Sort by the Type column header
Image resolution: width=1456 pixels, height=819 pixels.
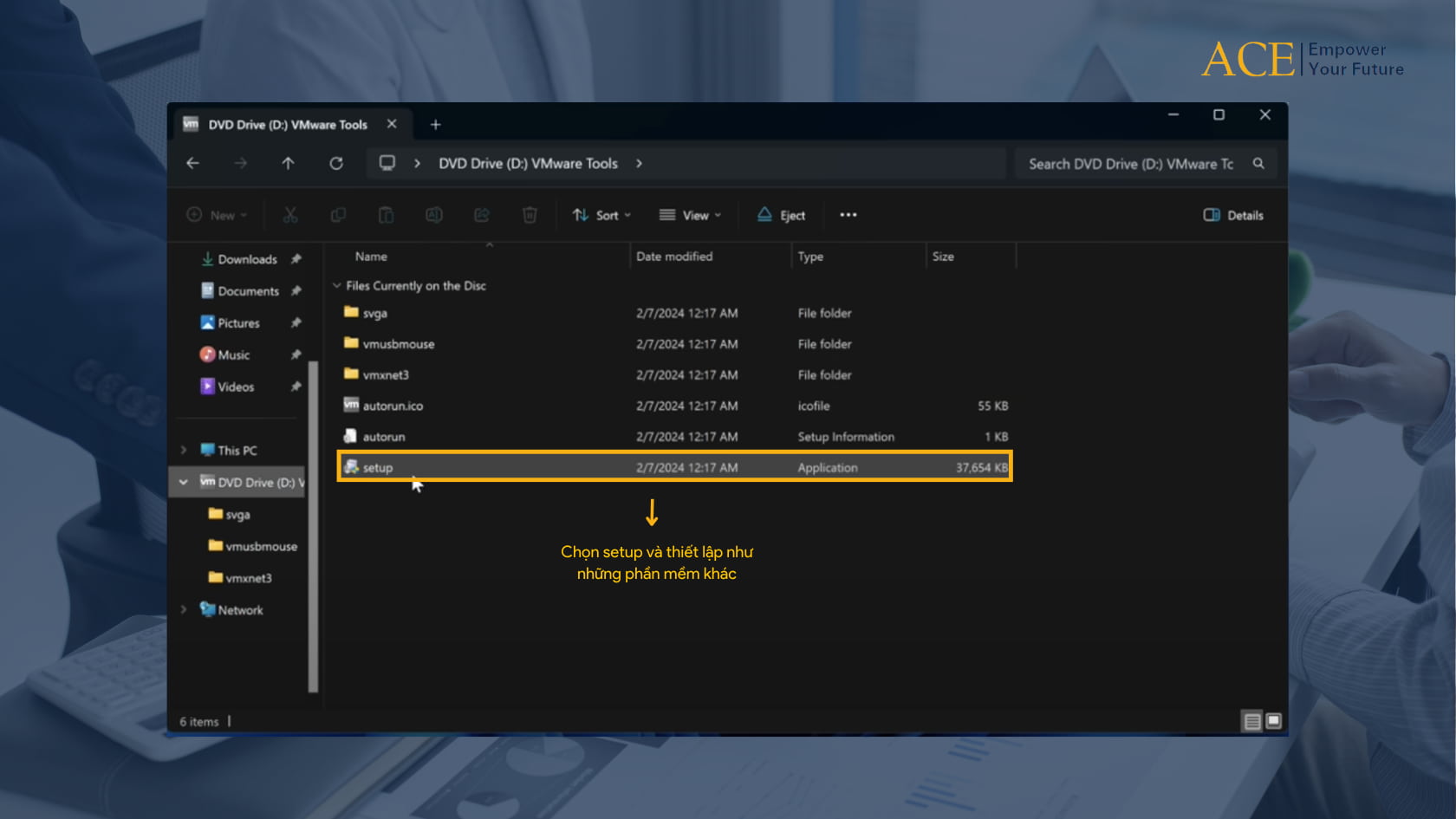[x=810, y=257]
